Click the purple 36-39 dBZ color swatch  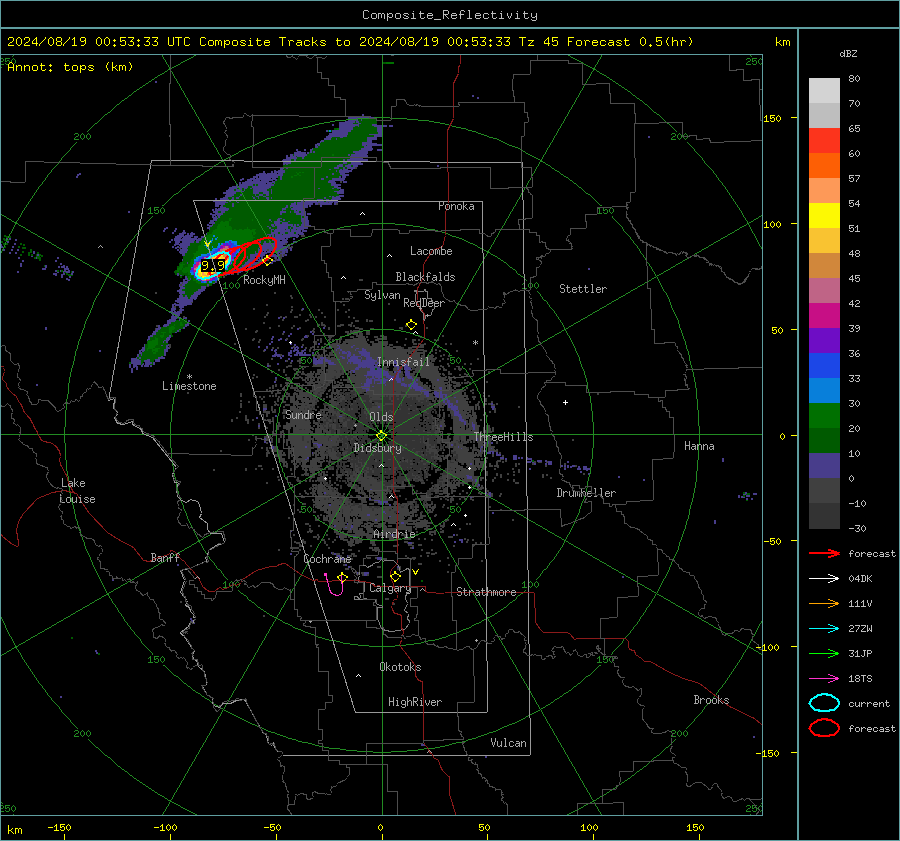[x=824, y=341]
